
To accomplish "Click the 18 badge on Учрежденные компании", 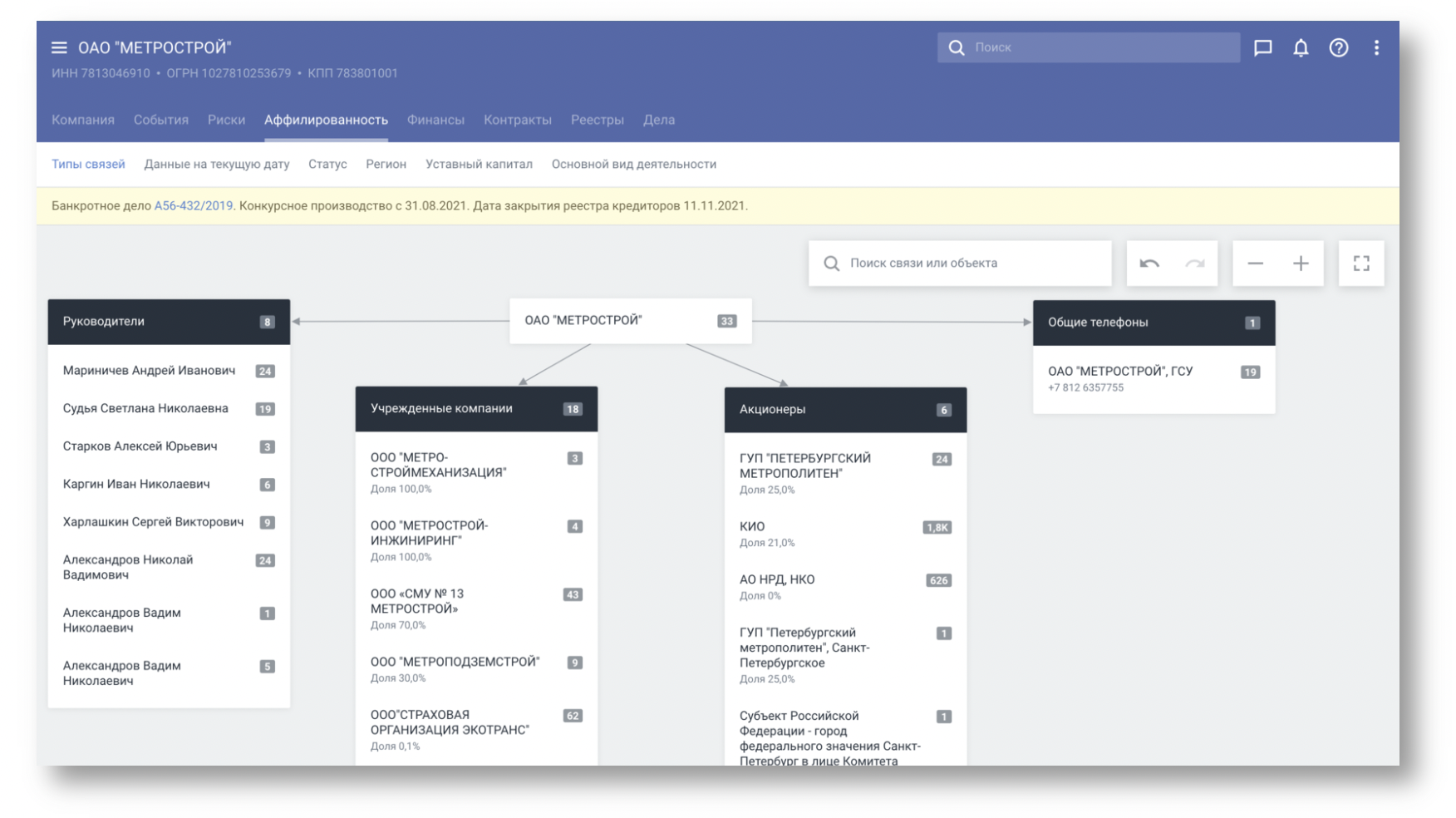I will [572, 409].
